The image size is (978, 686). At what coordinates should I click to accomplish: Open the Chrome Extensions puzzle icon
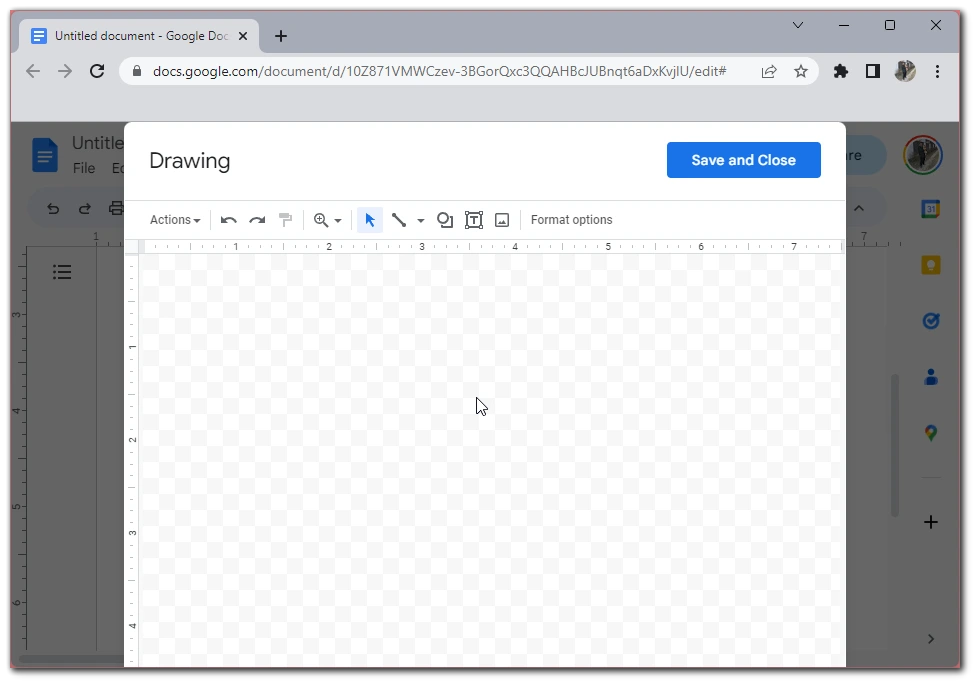pyautogui.click(x=841, y=71)
